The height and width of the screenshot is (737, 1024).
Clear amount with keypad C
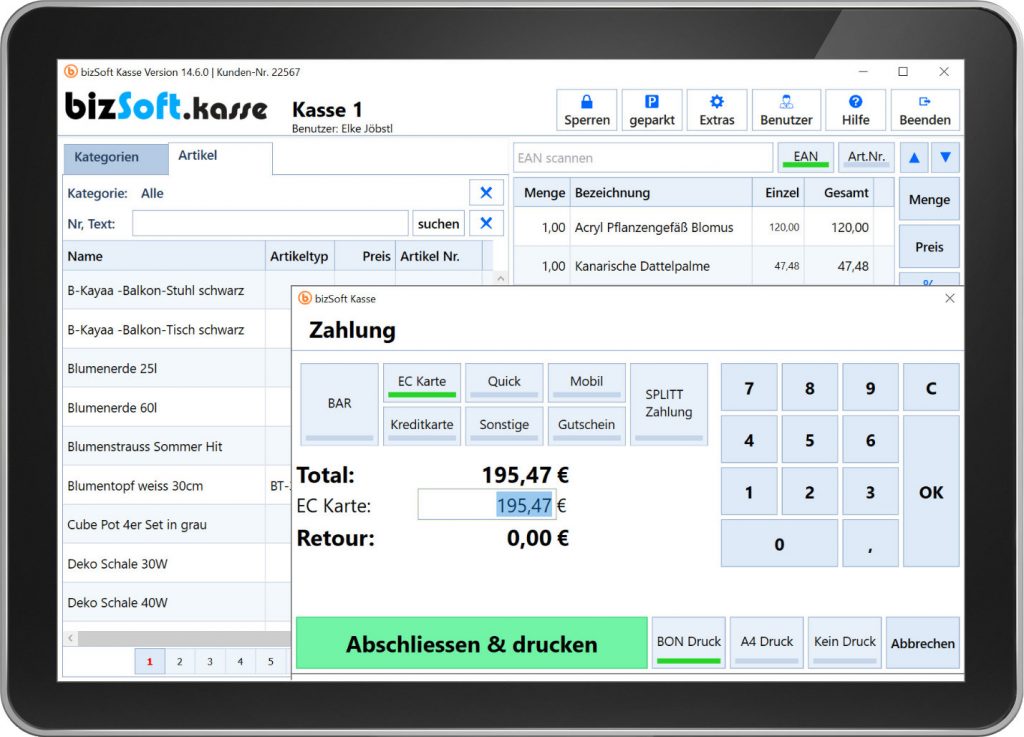(931, 388)
